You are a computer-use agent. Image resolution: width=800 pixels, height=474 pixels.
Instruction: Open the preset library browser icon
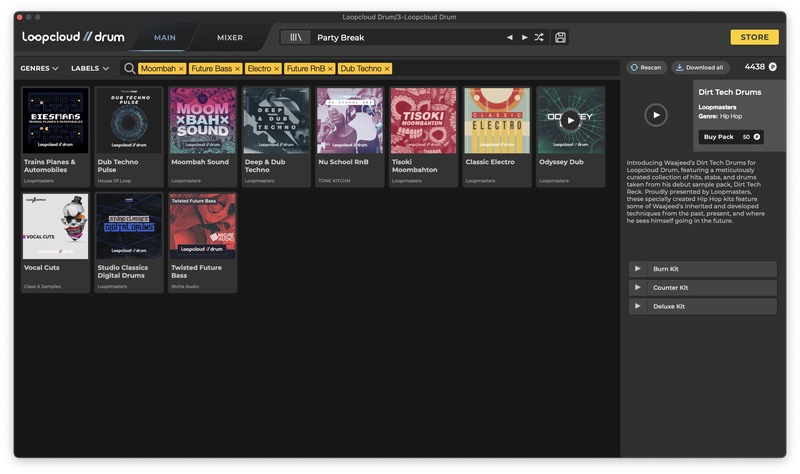[x=295, y=38]
